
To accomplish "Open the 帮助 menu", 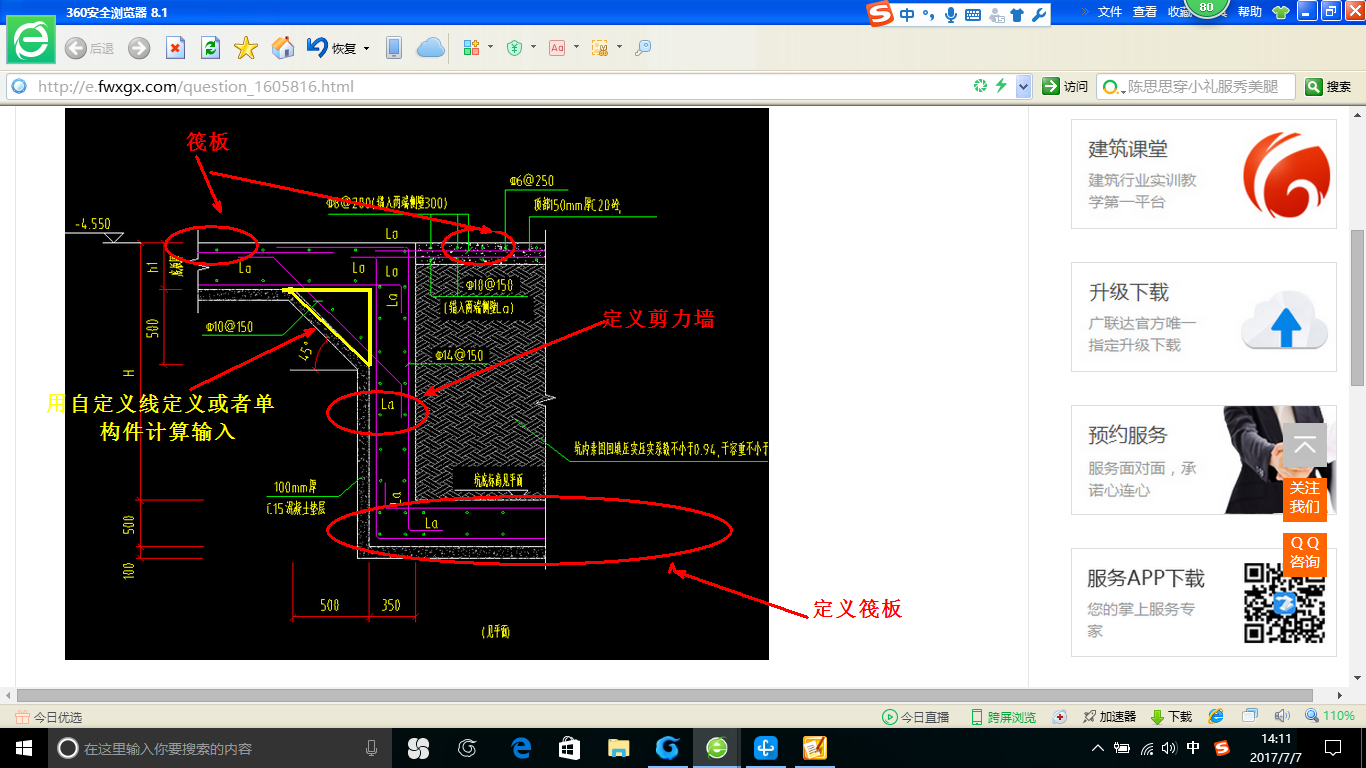I will point(1250,12).
